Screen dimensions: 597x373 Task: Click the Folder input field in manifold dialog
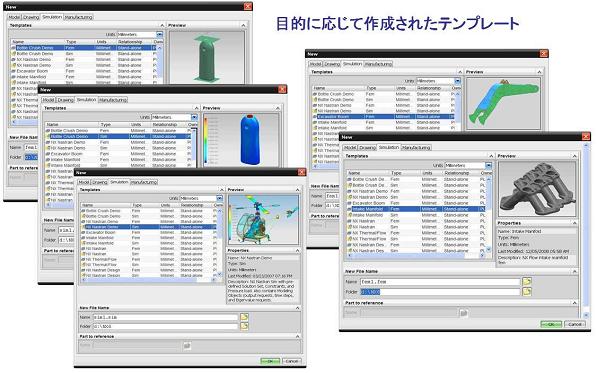(x=440, y=292)
